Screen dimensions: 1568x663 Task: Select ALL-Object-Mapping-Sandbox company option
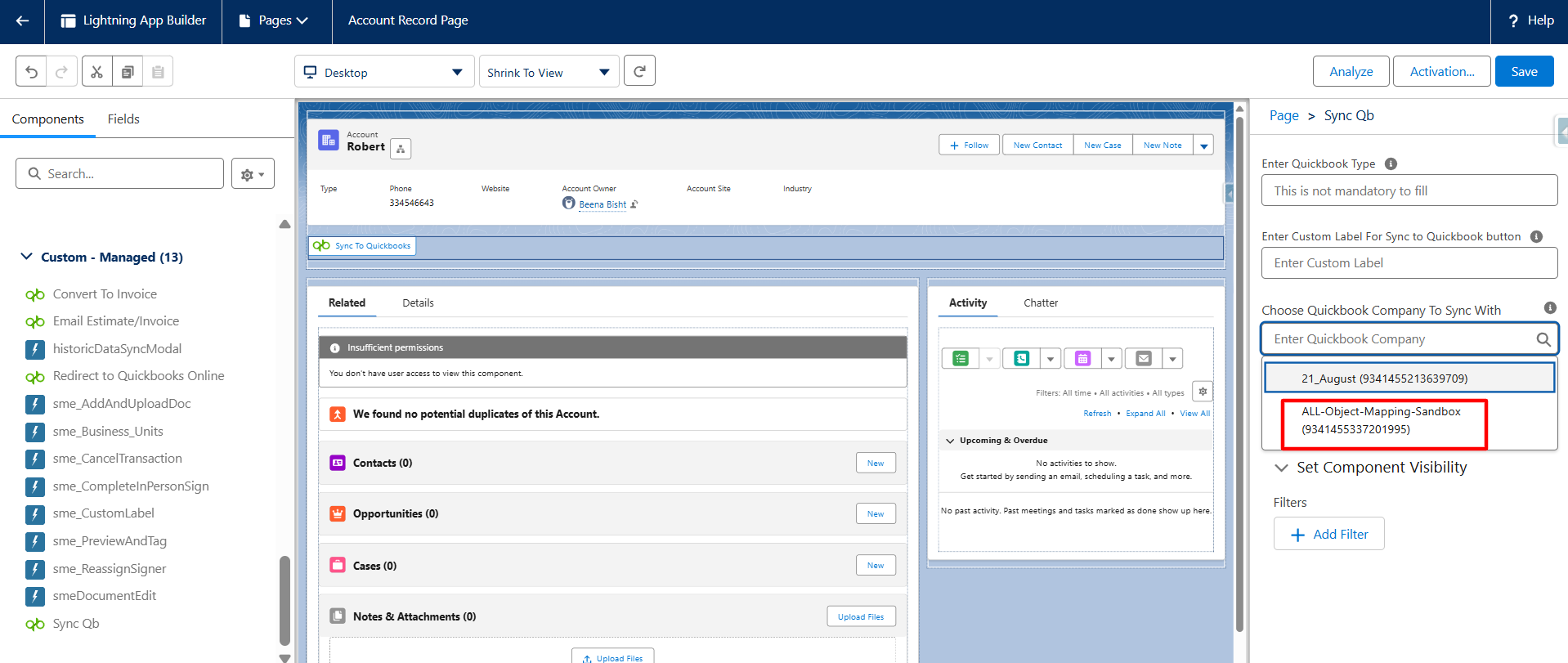click(1382, 420)
